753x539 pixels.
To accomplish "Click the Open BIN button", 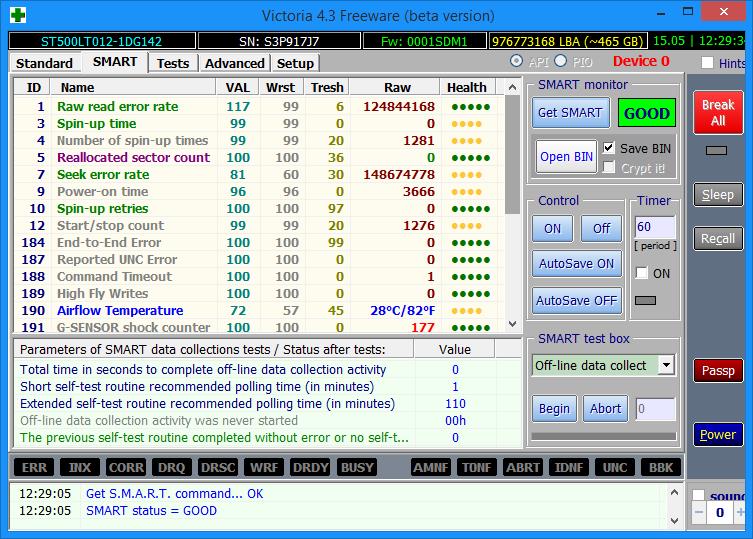I will [x=566, y=157].
